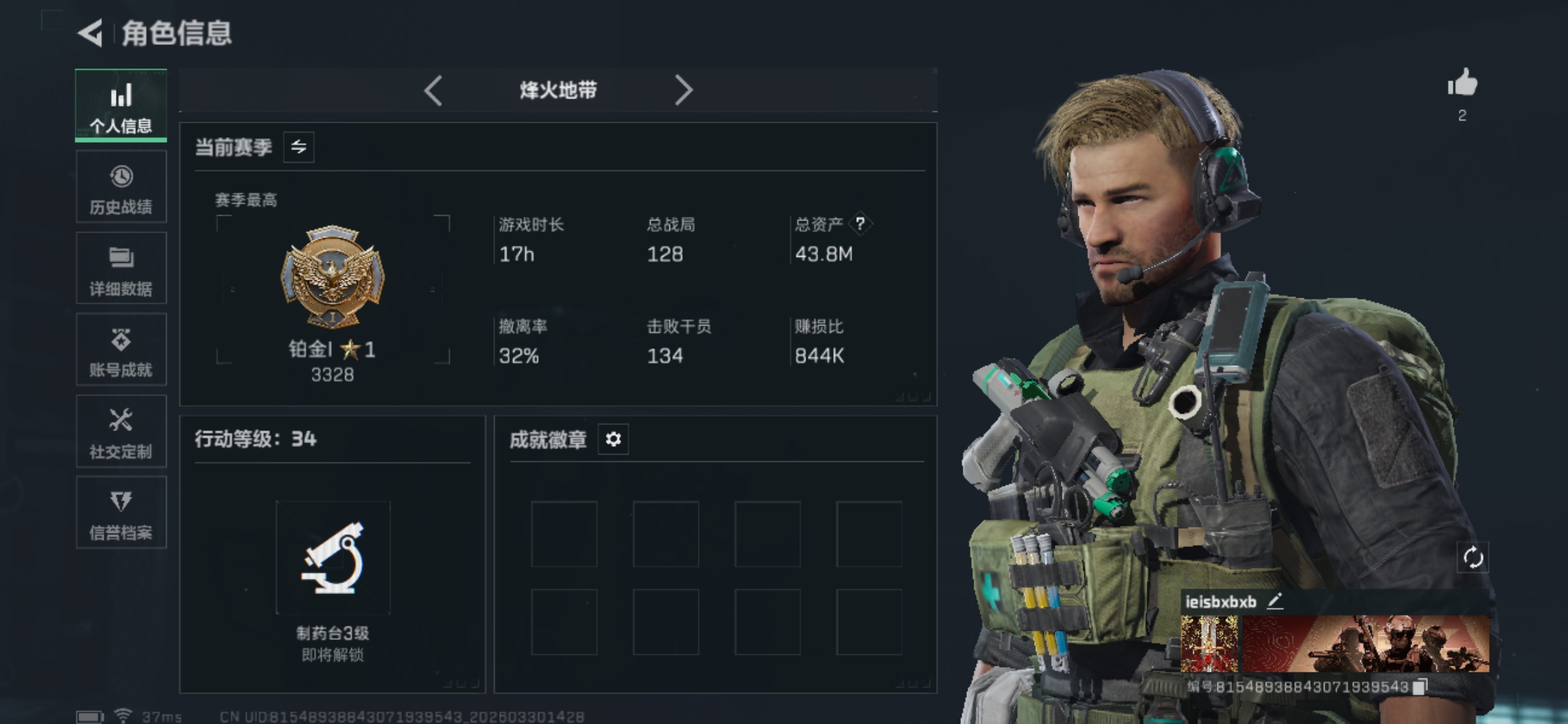
Task: Open the 社交定制 tab
Action: point(121,431)
